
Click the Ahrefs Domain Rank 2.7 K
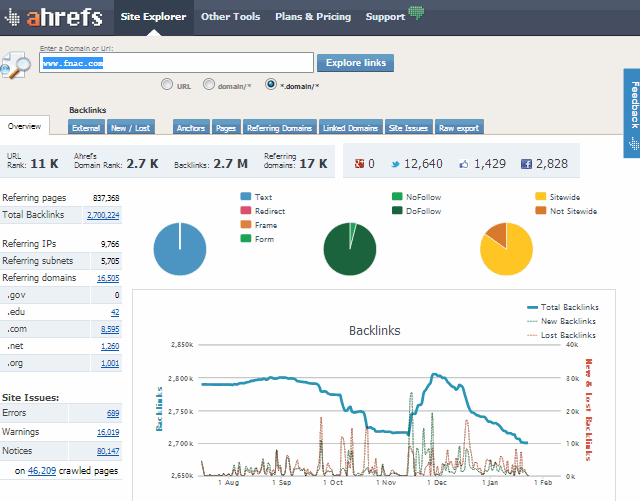pos(142,164)
